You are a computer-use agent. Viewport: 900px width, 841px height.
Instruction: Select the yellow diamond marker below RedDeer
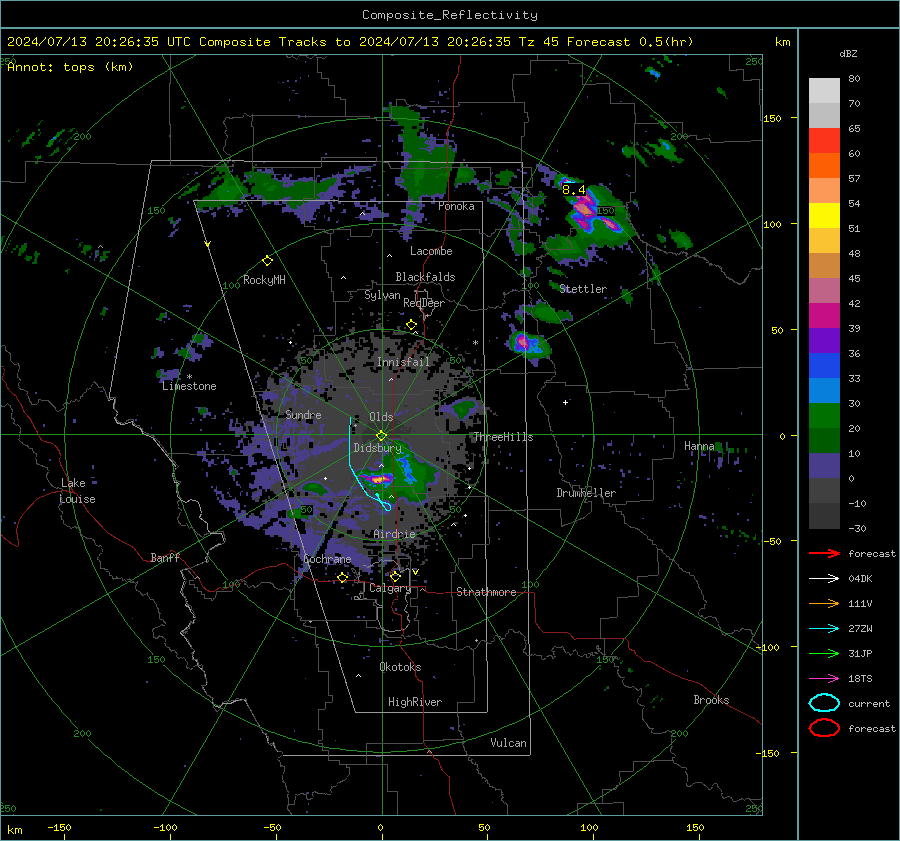coord(411,325)
